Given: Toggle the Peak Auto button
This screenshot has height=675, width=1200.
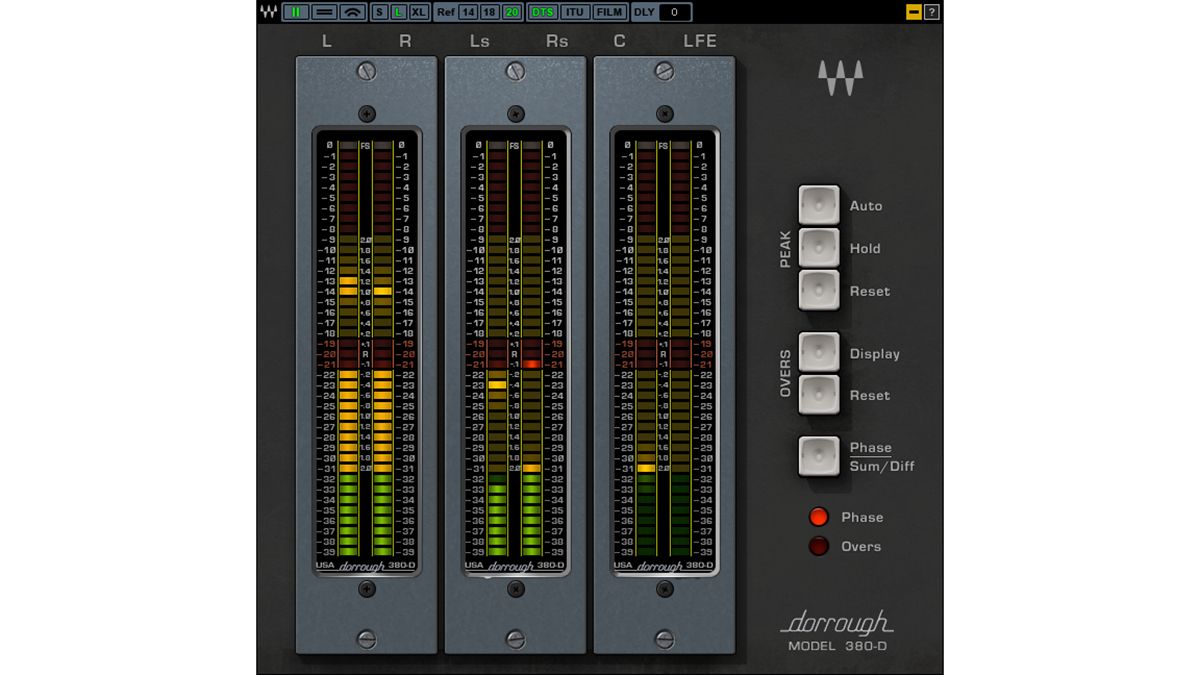Looking at the screenshot, I should point(819,205).
